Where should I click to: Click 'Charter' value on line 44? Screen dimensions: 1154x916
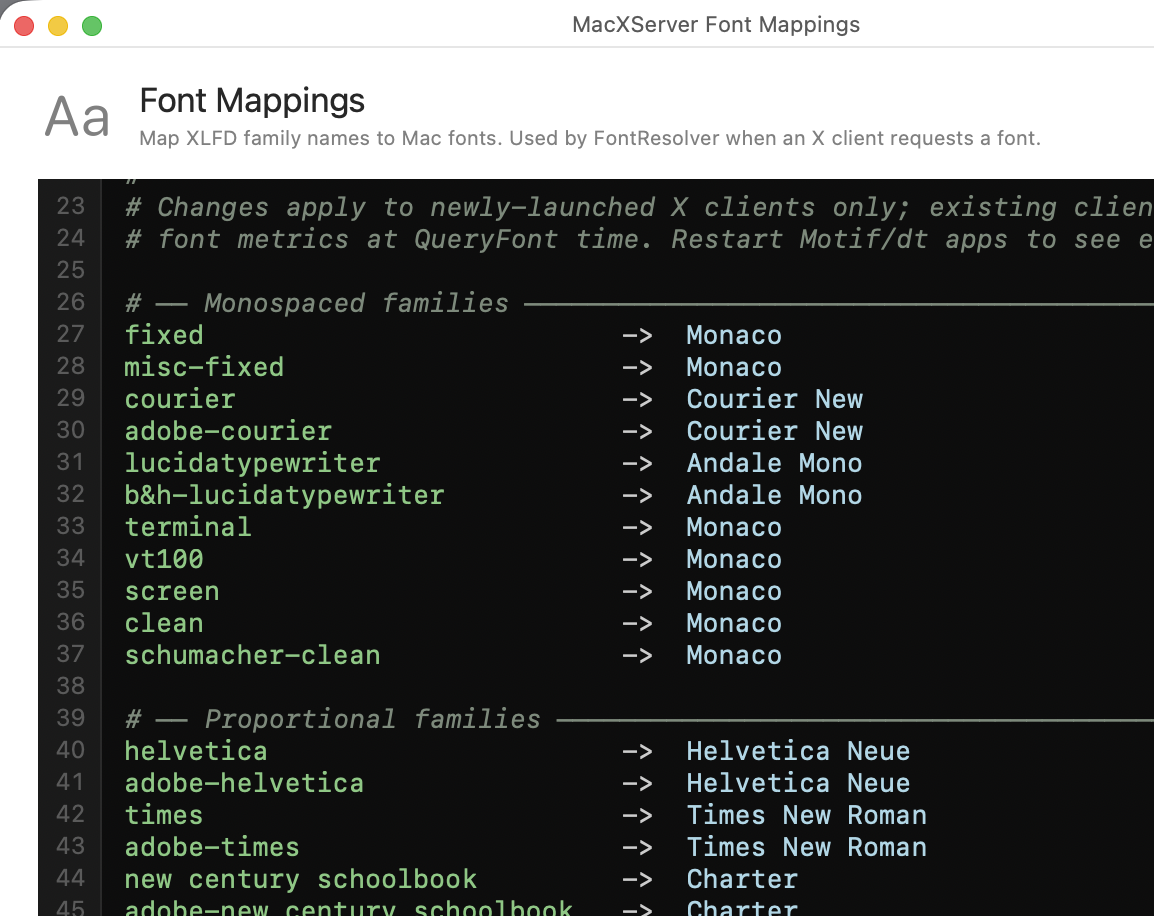(x=742, y=879)
